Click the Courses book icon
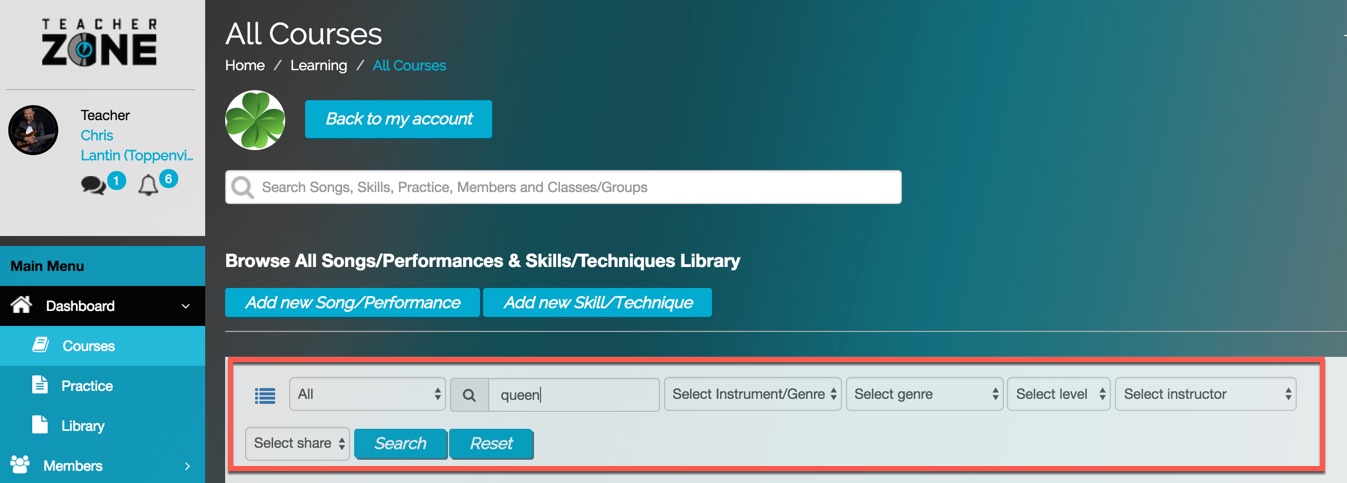Viewport: 1347px width, 483px height. tap(41, 345)
